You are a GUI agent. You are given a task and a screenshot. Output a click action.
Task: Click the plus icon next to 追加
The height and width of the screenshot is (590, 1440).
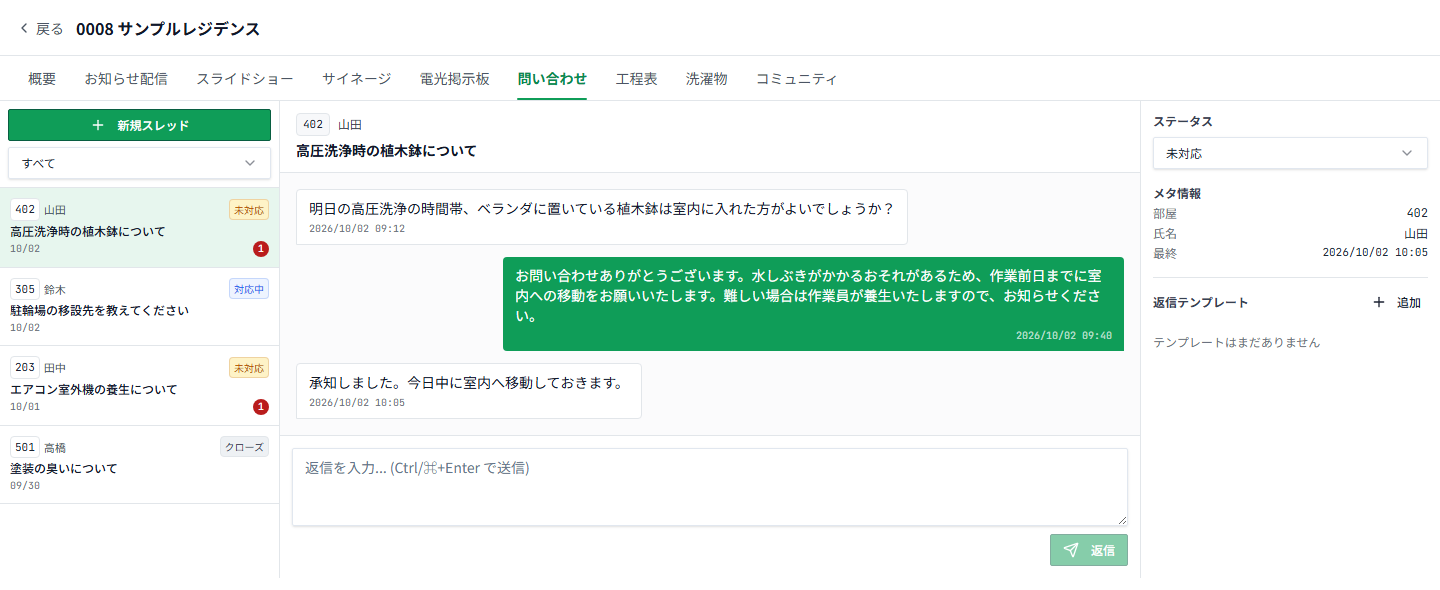click(x=1379, y=302)
